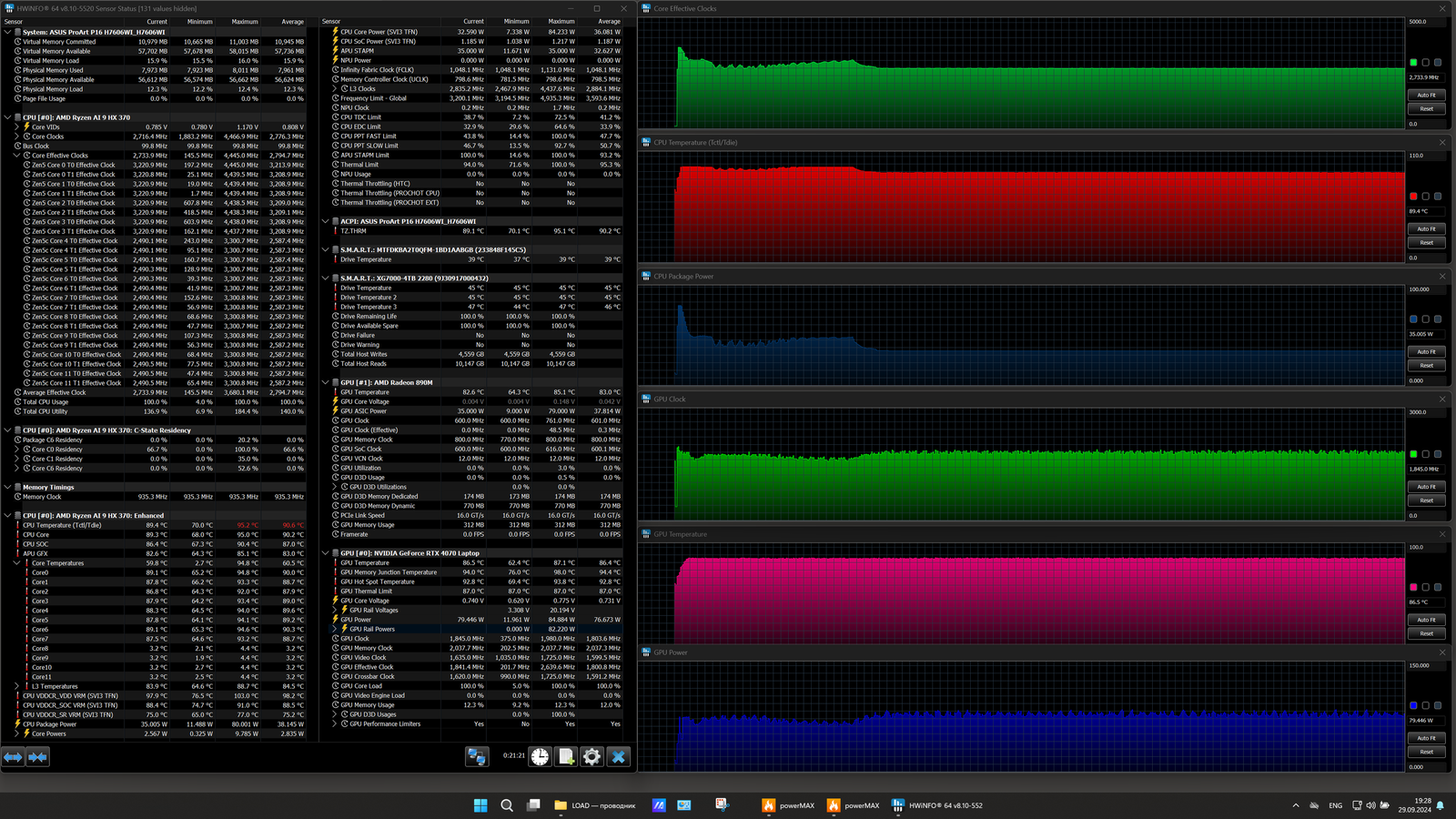Open taskbar Search magnifier
The image size is (1456, 819).
tap(507, 805)
